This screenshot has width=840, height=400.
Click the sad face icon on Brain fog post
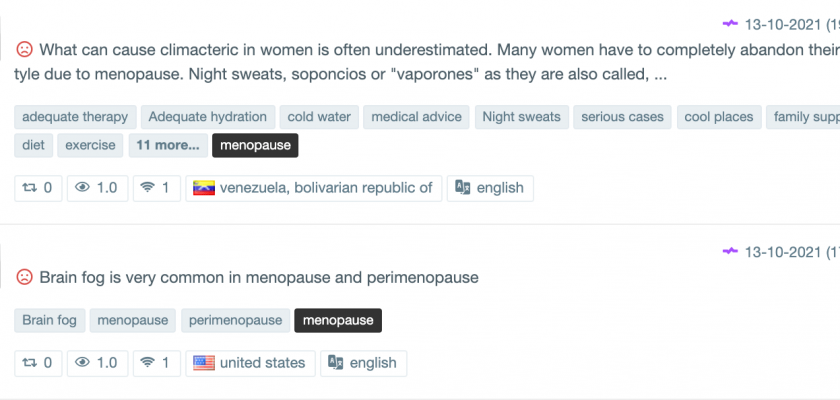tap(24, 277)
